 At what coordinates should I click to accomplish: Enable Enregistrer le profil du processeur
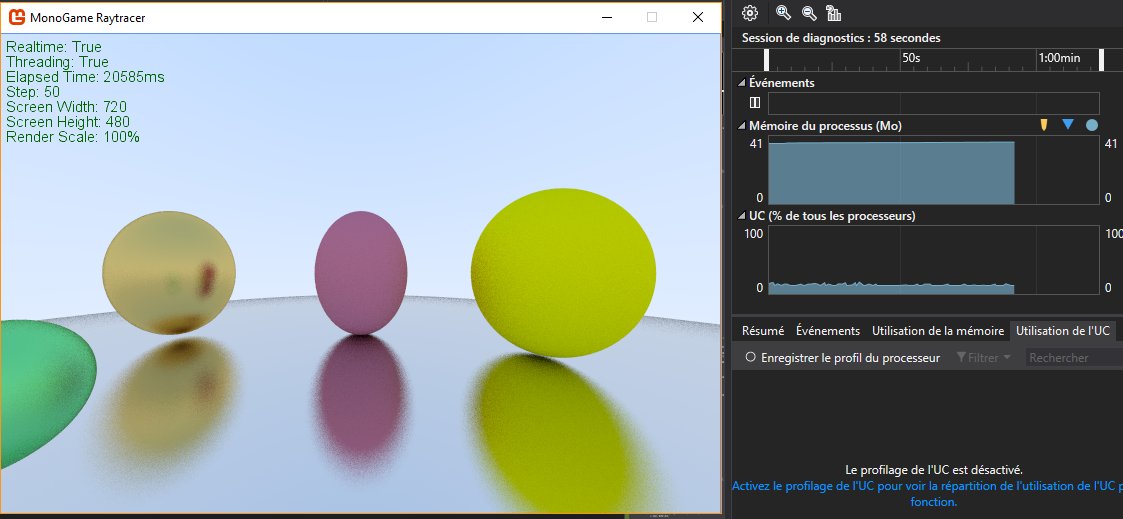[x=843, y=357]
